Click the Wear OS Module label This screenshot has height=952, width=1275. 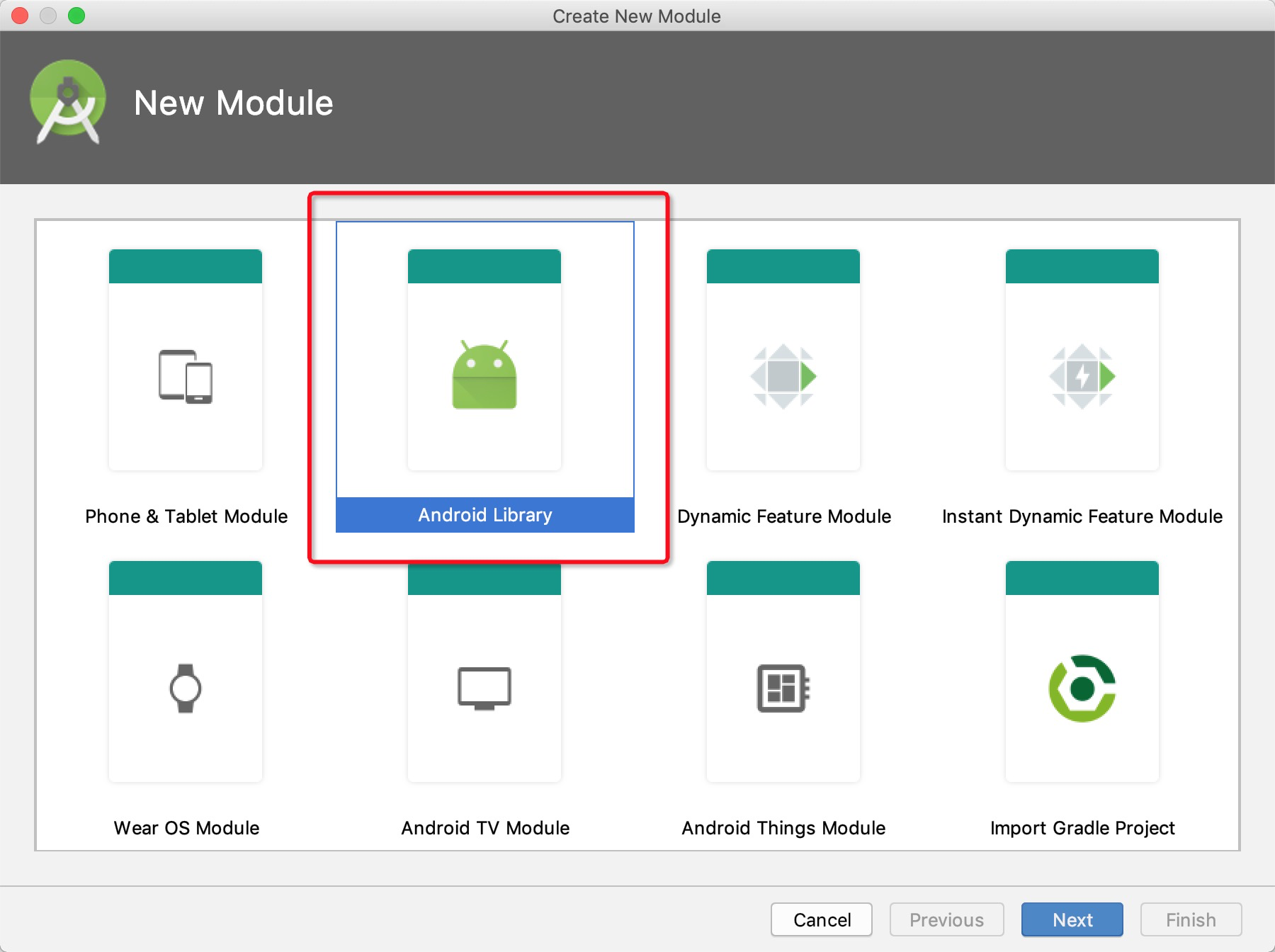(x=186, y=828)
